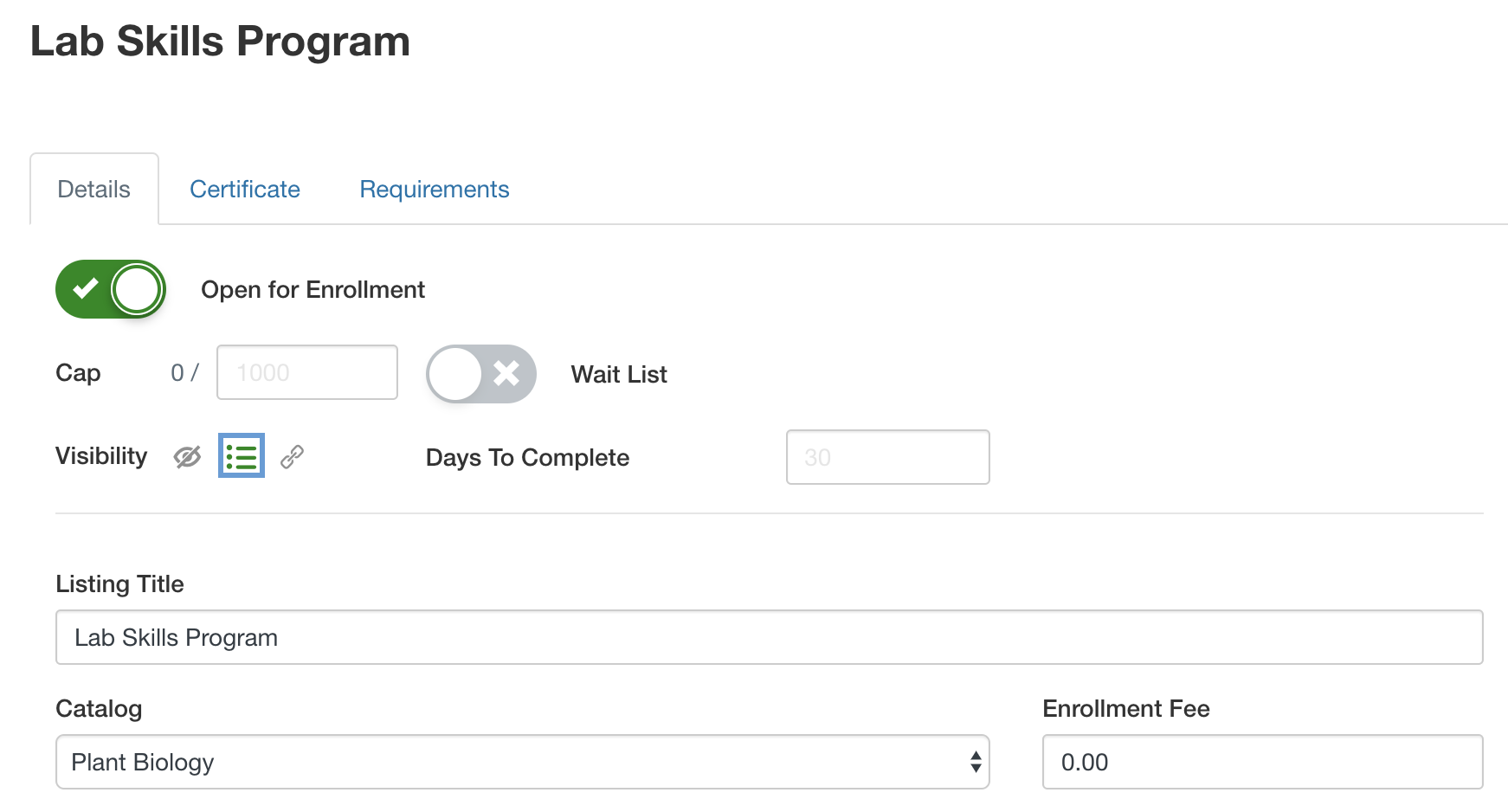Focus the Days To Complete input
1508x812 pixels.
(887, 457)
